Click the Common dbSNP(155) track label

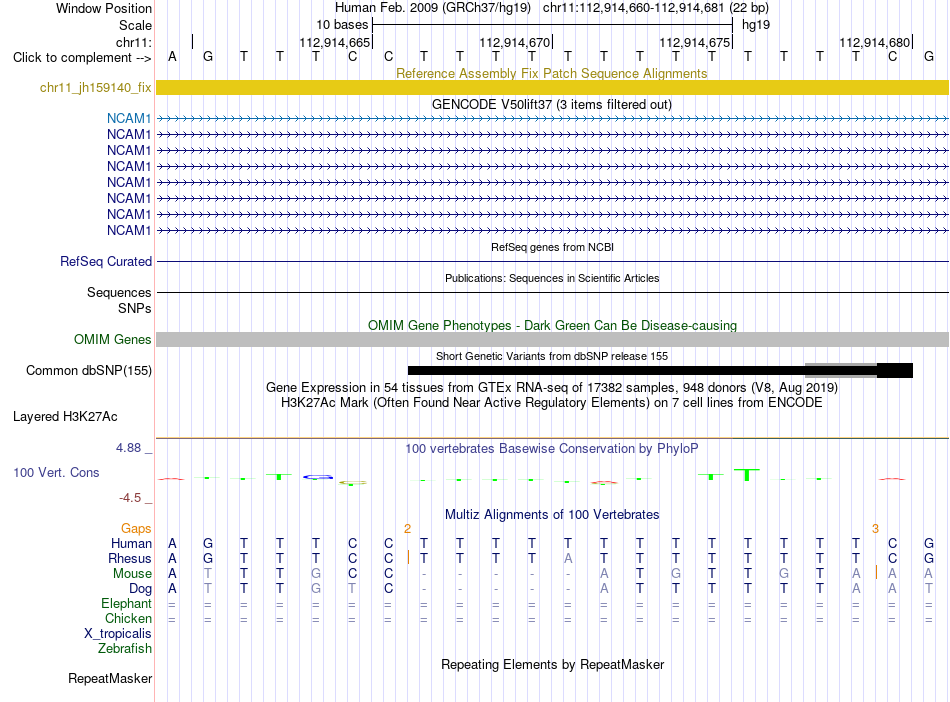click(88, 371)
